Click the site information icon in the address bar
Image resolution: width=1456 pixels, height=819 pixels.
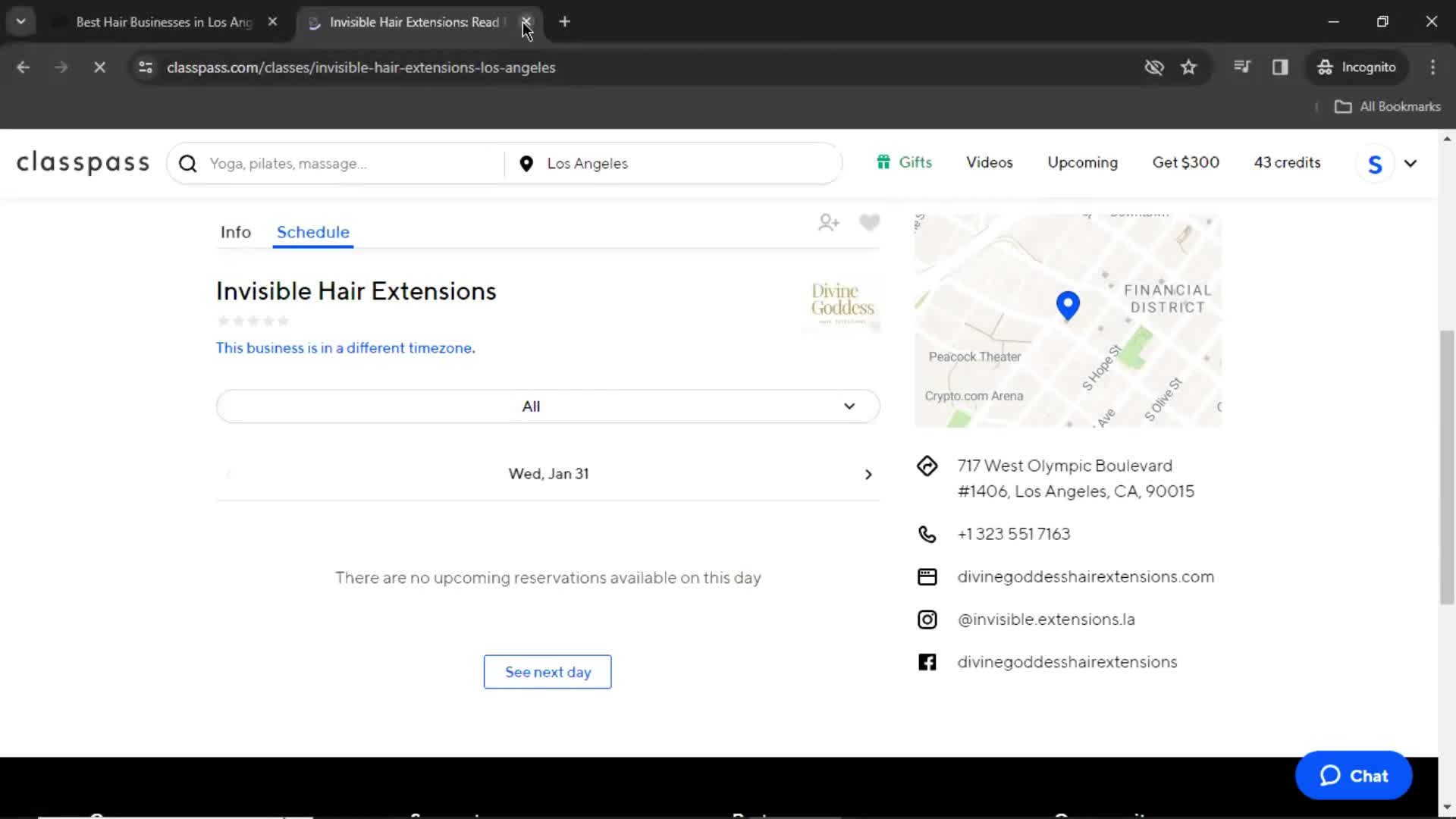point(146,67)
